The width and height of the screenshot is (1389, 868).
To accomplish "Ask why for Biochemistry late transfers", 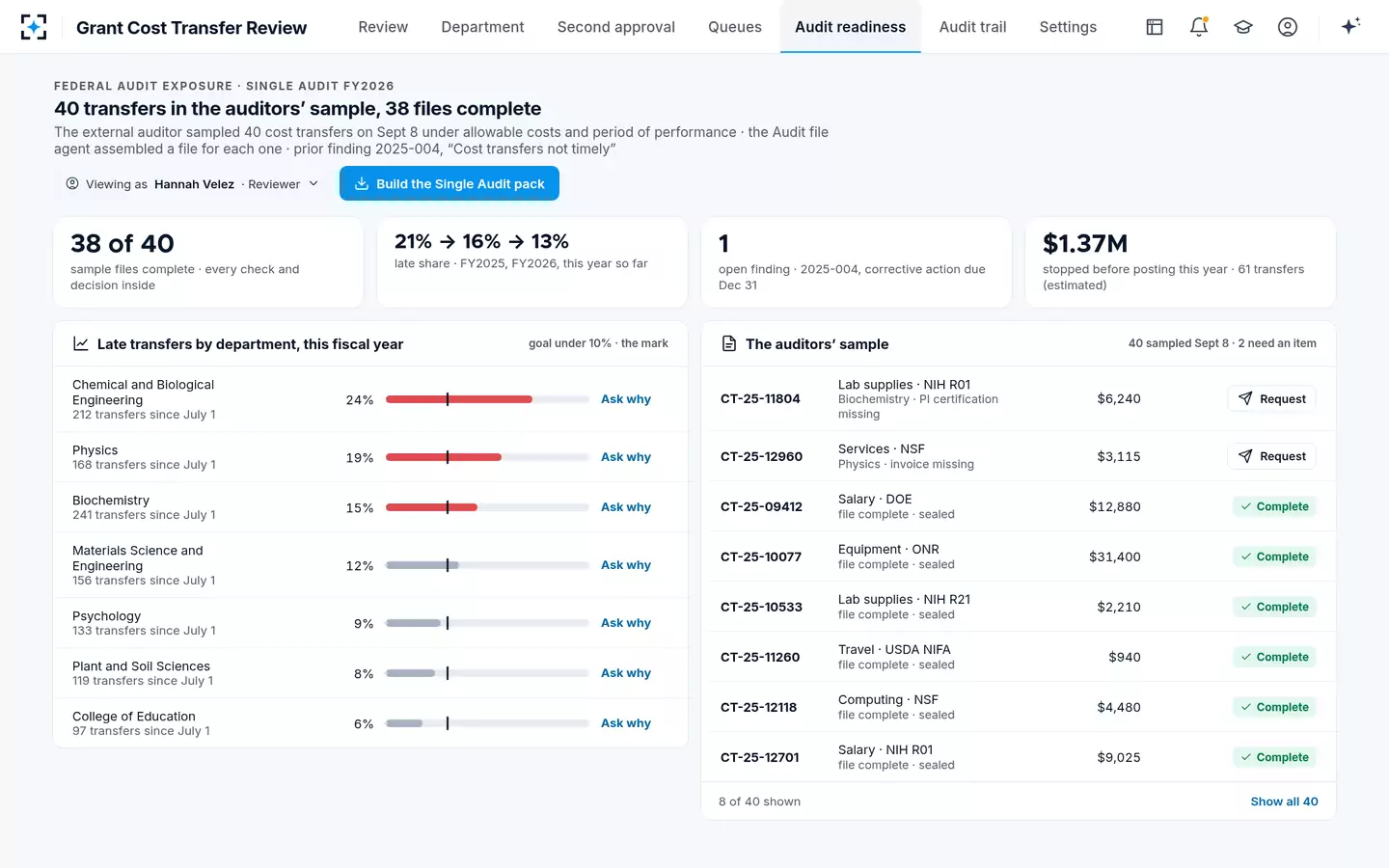I will click(x=626, y=507).
